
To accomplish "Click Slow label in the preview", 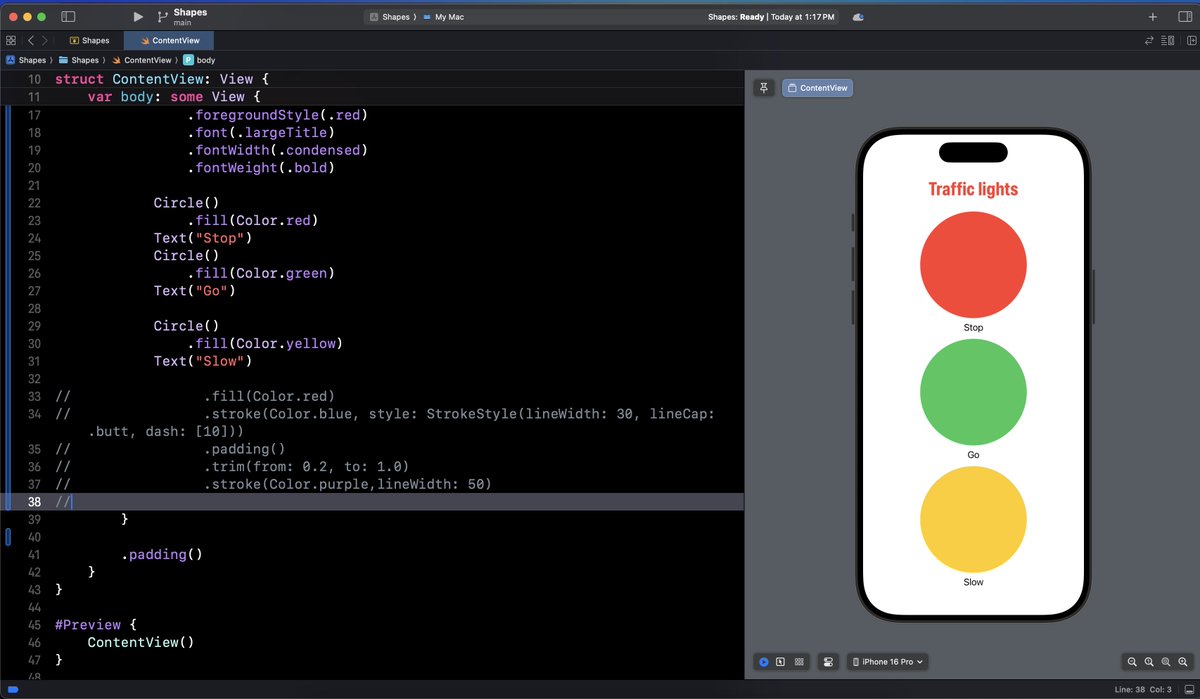I will [x=973, y=582].
